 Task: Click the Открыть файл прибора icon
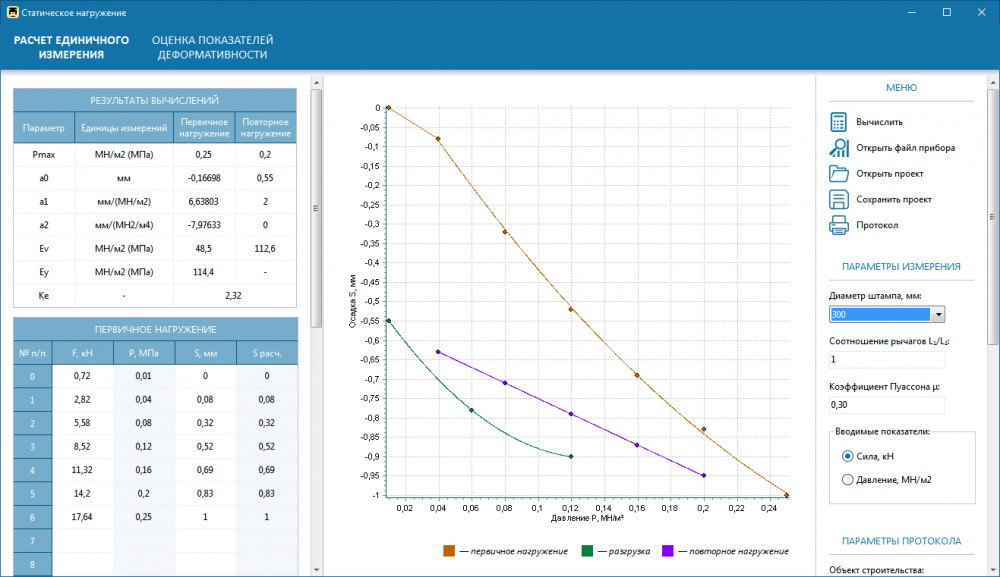pyautogui.click(x=838, y=148)
